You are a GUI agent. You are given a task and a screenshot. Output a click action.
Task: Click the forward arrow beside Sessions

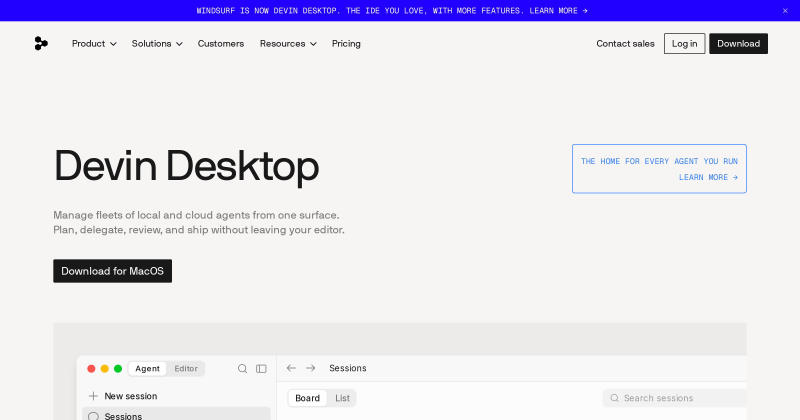310,368
